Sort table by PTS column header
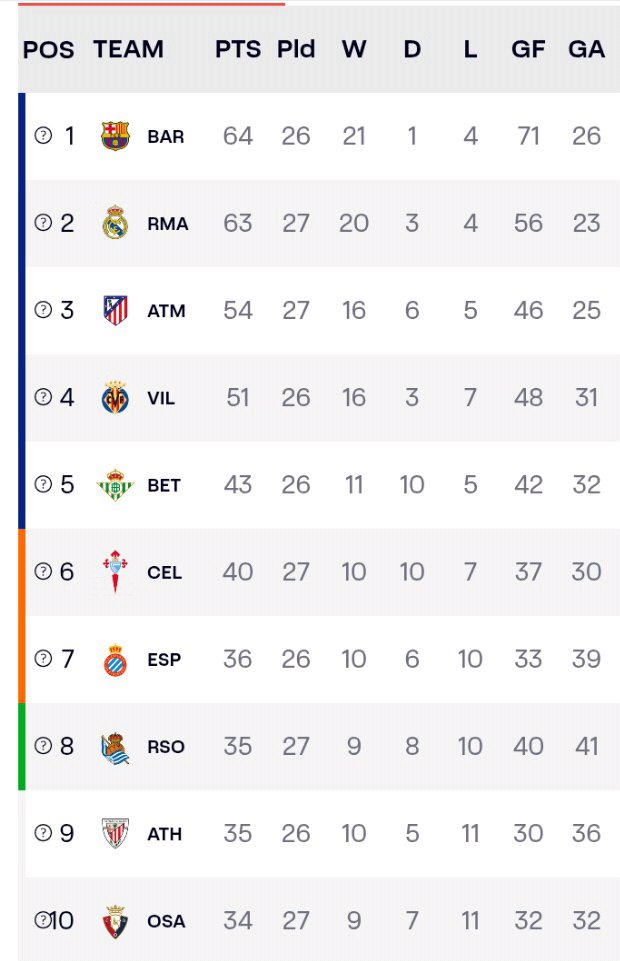The height and width of the screenshot is (961, 620). (x=238, y=49)
